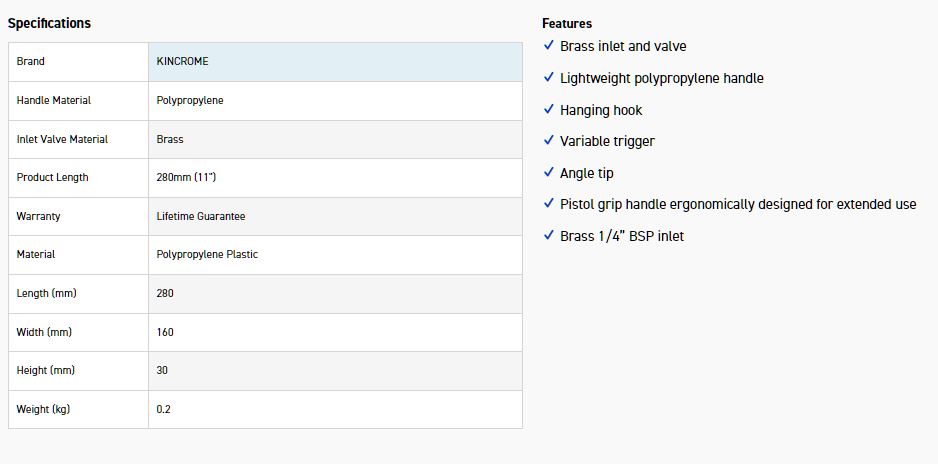
Task: Click the checkmark beside Angle tip
Action: tap(548, 173)
